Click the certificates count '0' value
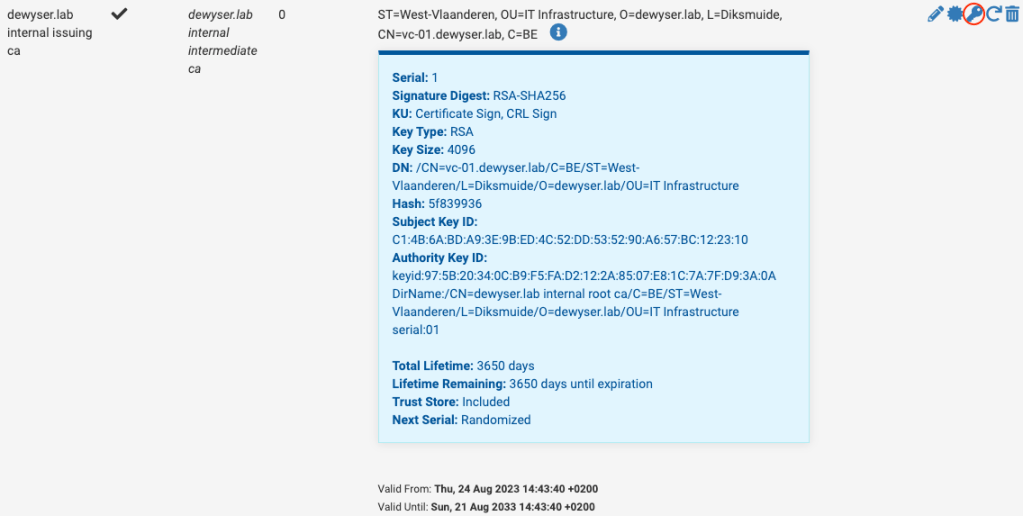This screenshot has width=1023, height=516. point(282,15)
